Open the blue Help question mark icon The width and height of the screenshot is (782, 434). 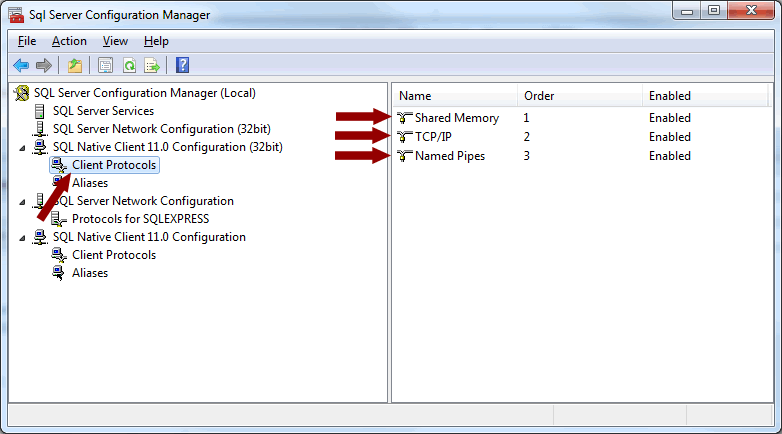pos(183,65)
